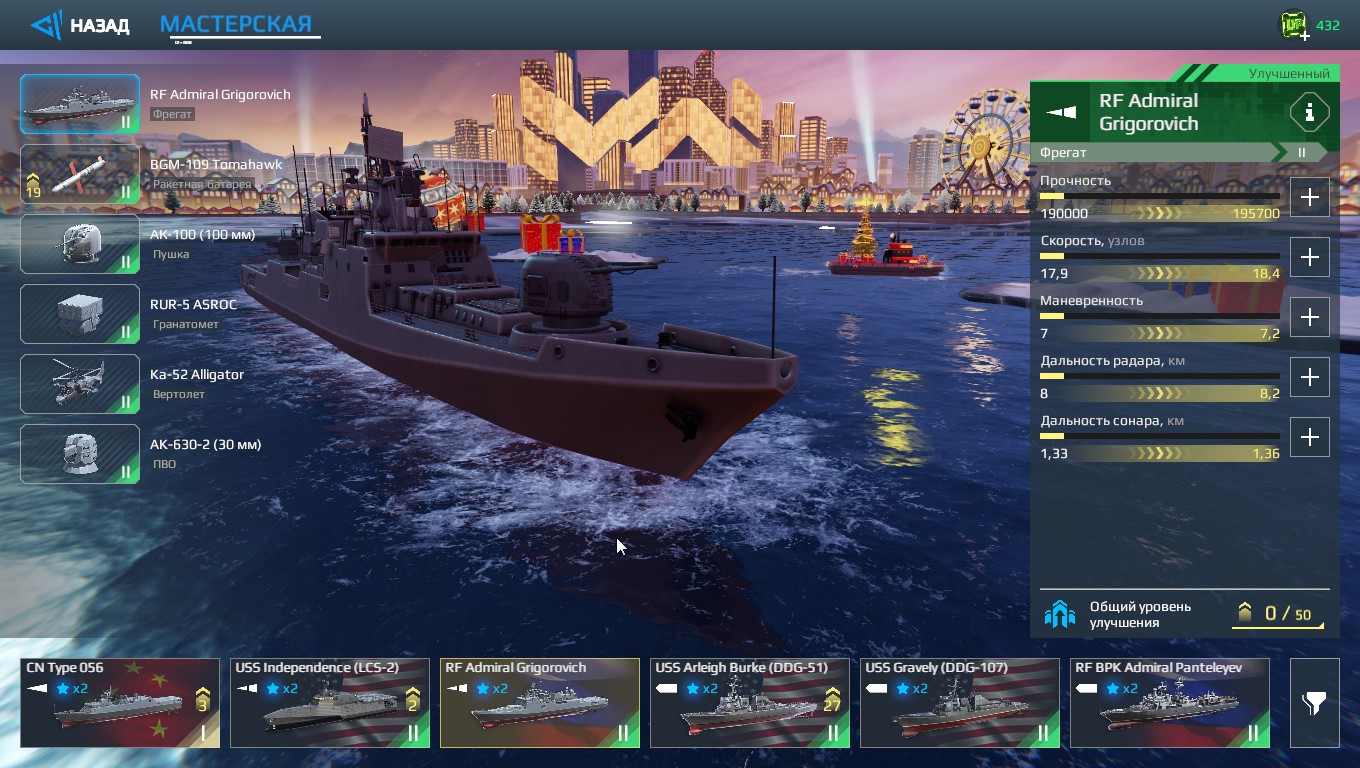Viewport: 1360px width, 768px height.
Task: Click the Прочность progress bar
Action: [1160, 196]
